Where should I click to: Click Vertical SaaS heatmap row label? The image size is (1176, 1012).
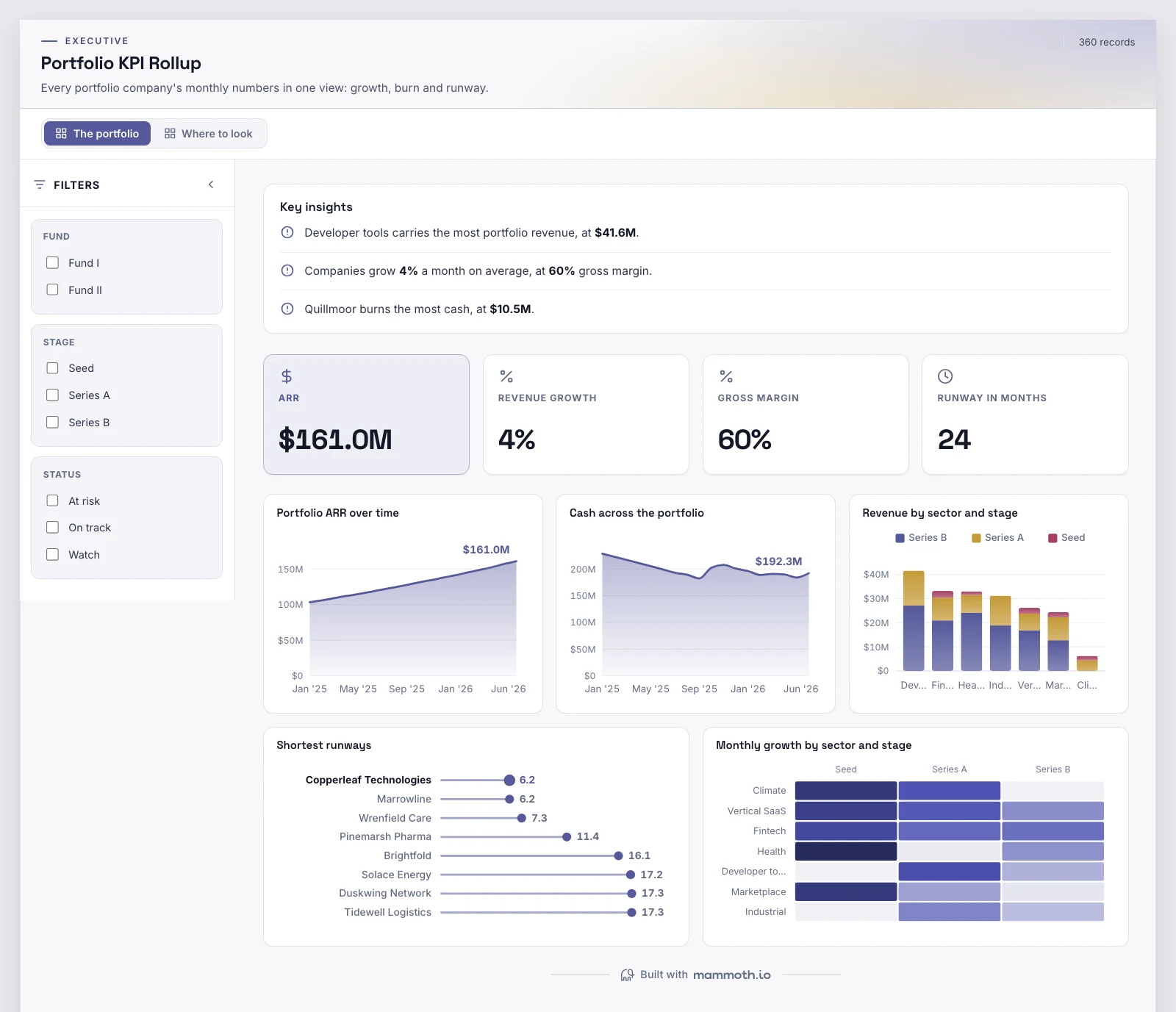756,811
